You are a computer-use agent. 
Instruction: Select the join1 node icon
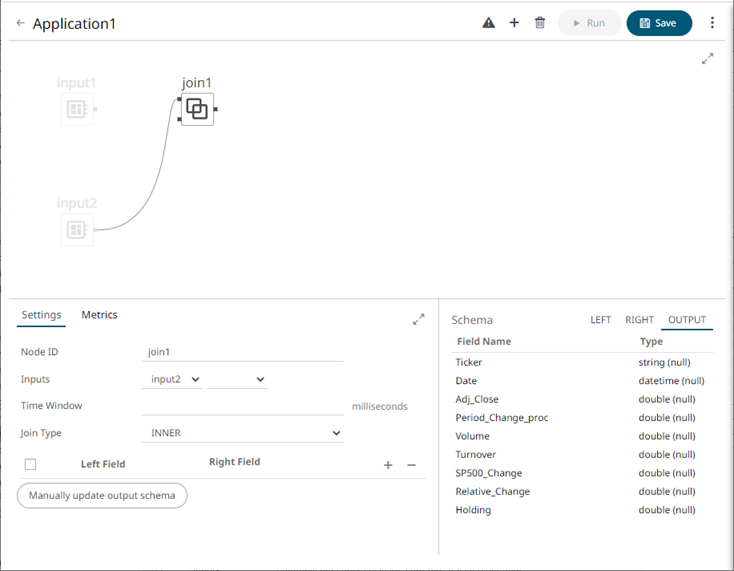tap(197, 109)
